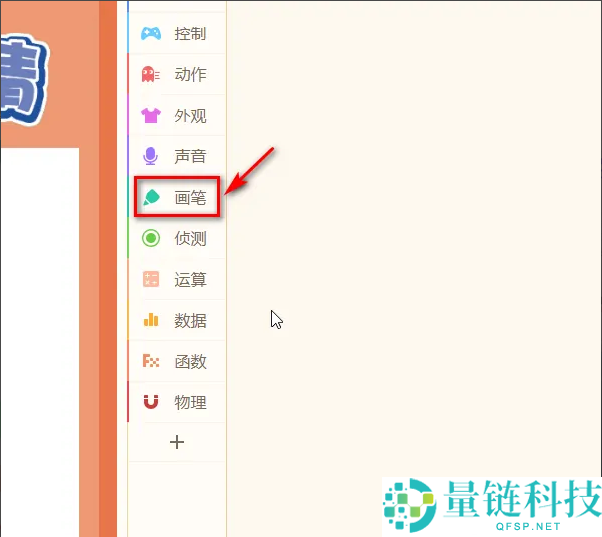Viewport: 602px width, 537px height.
Task: Open the 数据 category label
Action: (x=190, y=320)
